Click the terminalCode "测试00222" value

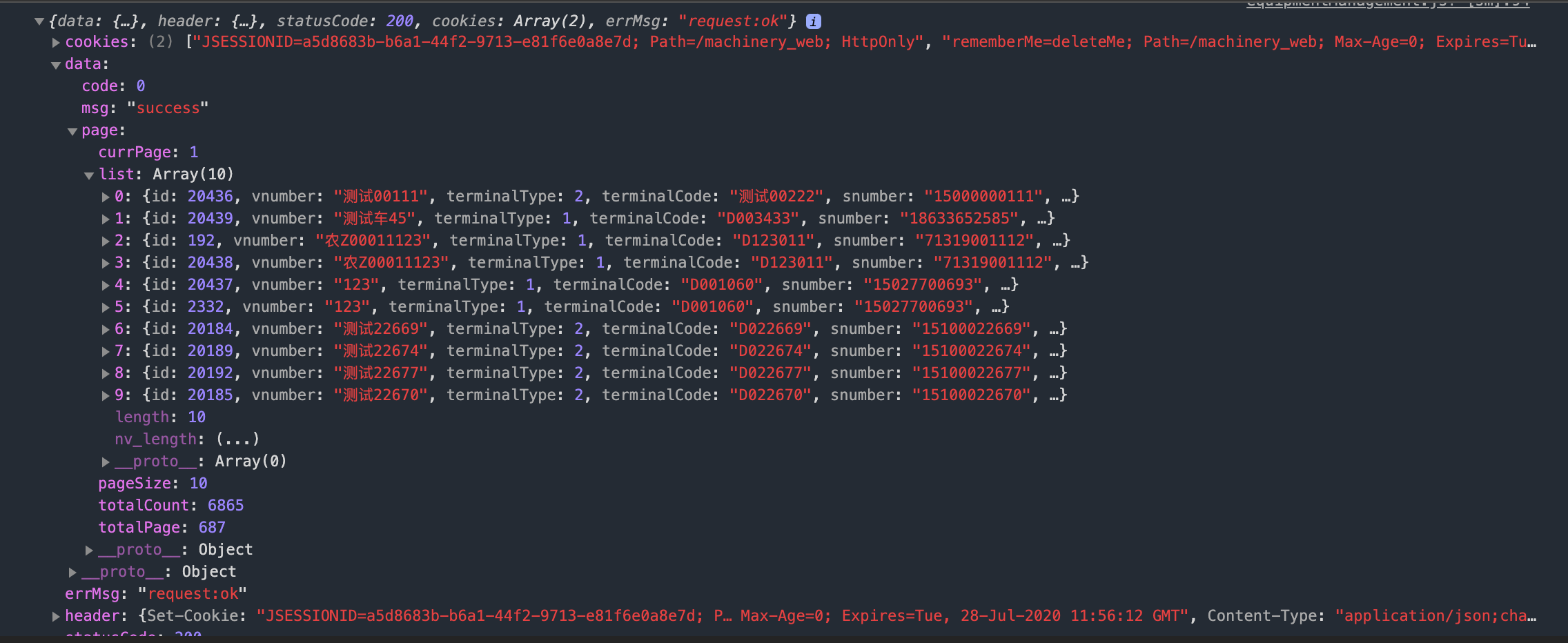(x=777, y=196)
